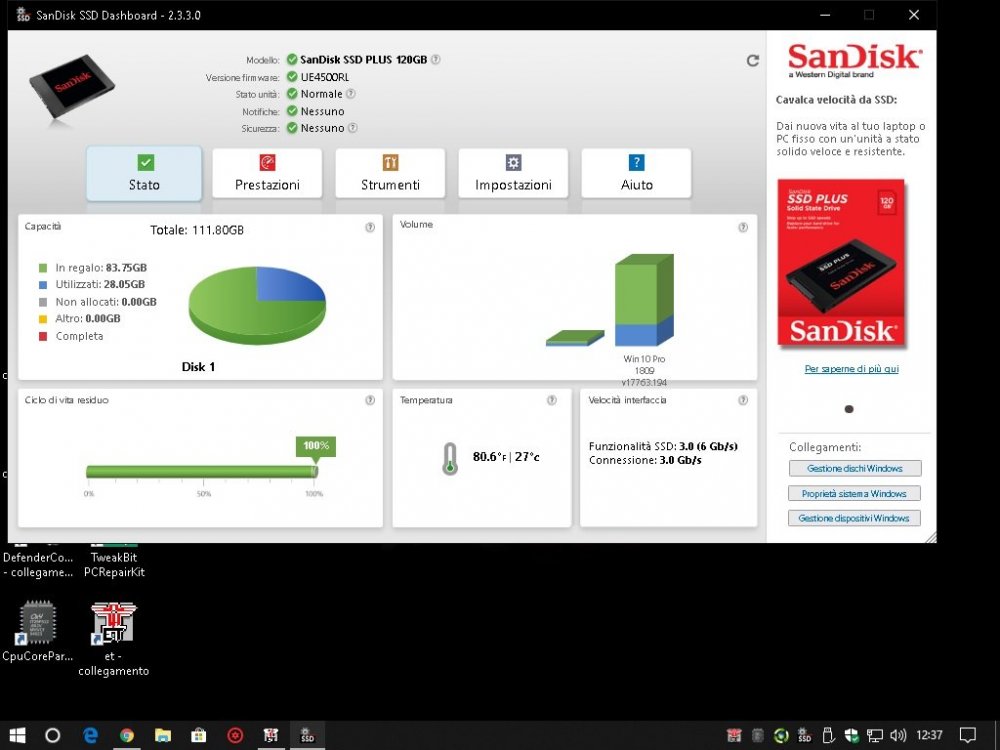The width and height of the screenshot is (1000, 750).
Task: Open the Volume panel help icon
Action: [743, 227]
